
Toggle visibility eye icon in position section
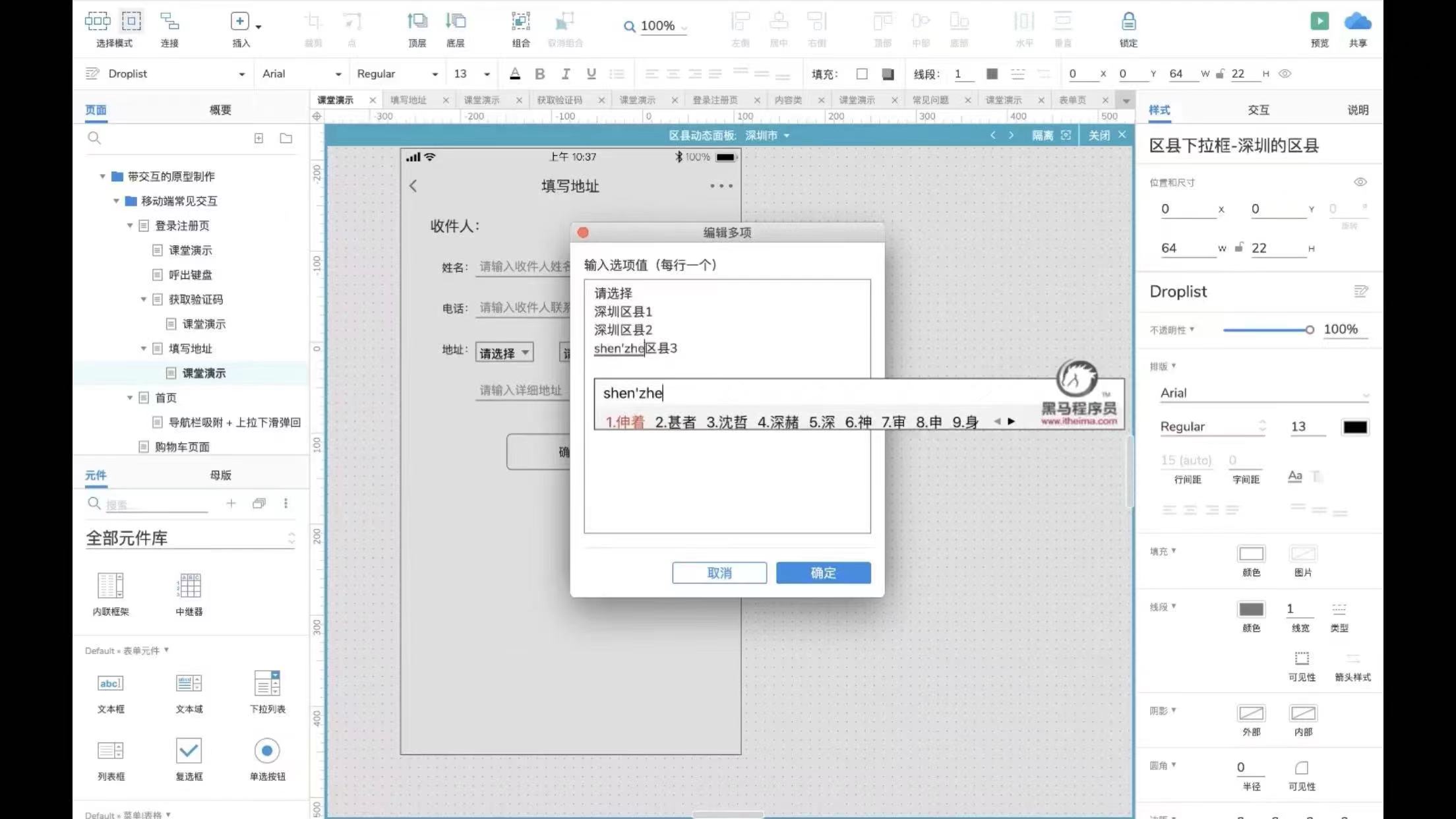[1360, 182]
